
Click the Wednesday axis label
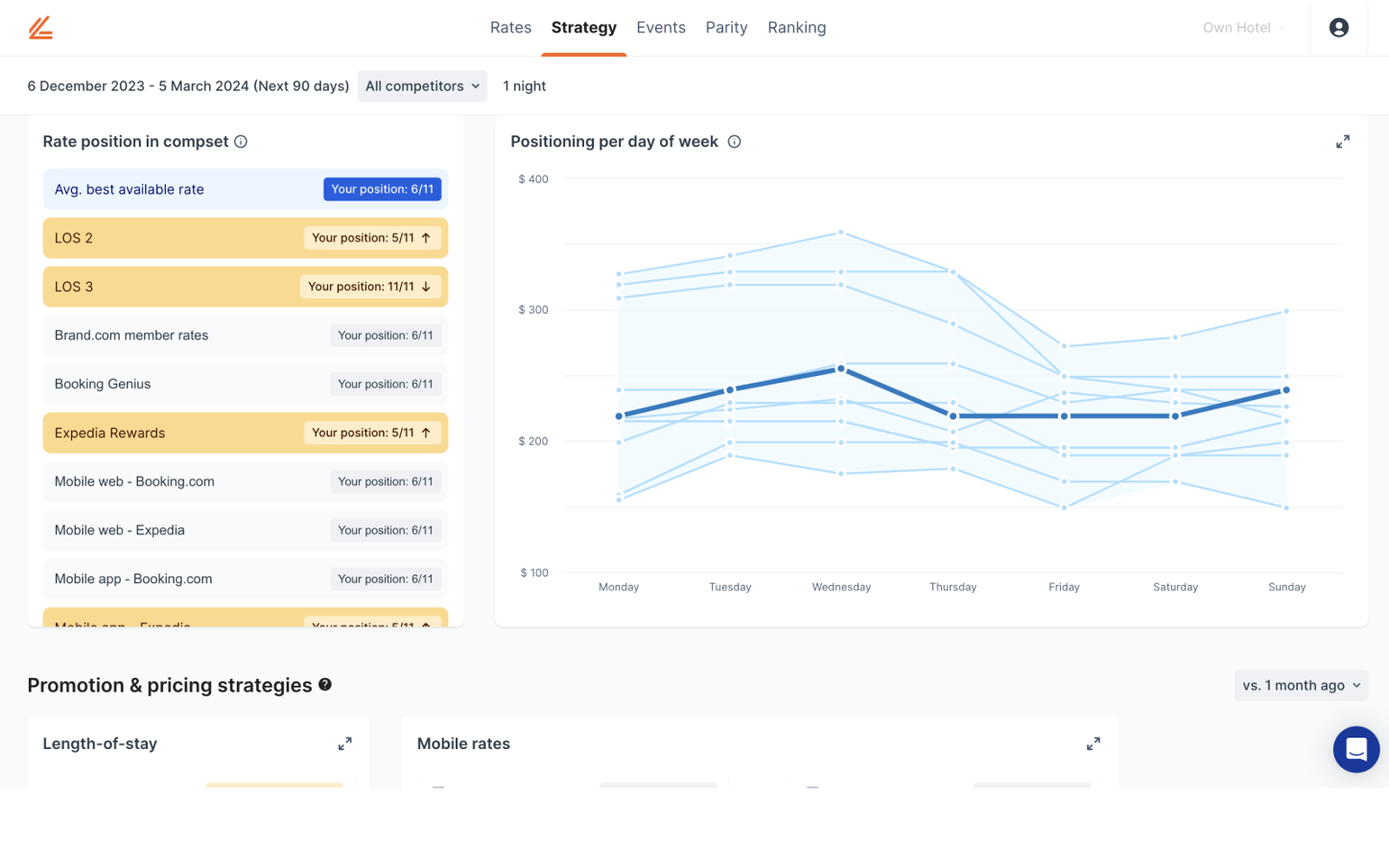coord(841,587)
